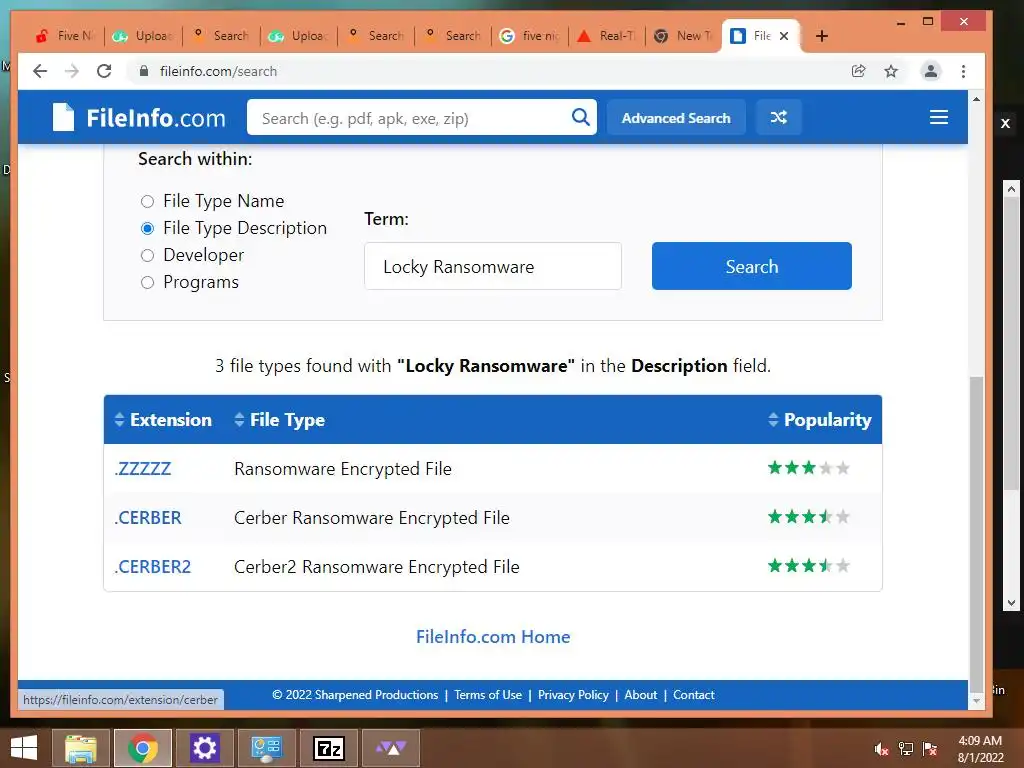The width and height of the screenshot is (1024, 768).
Task: Select the Developer radio button
Action: 148,255
